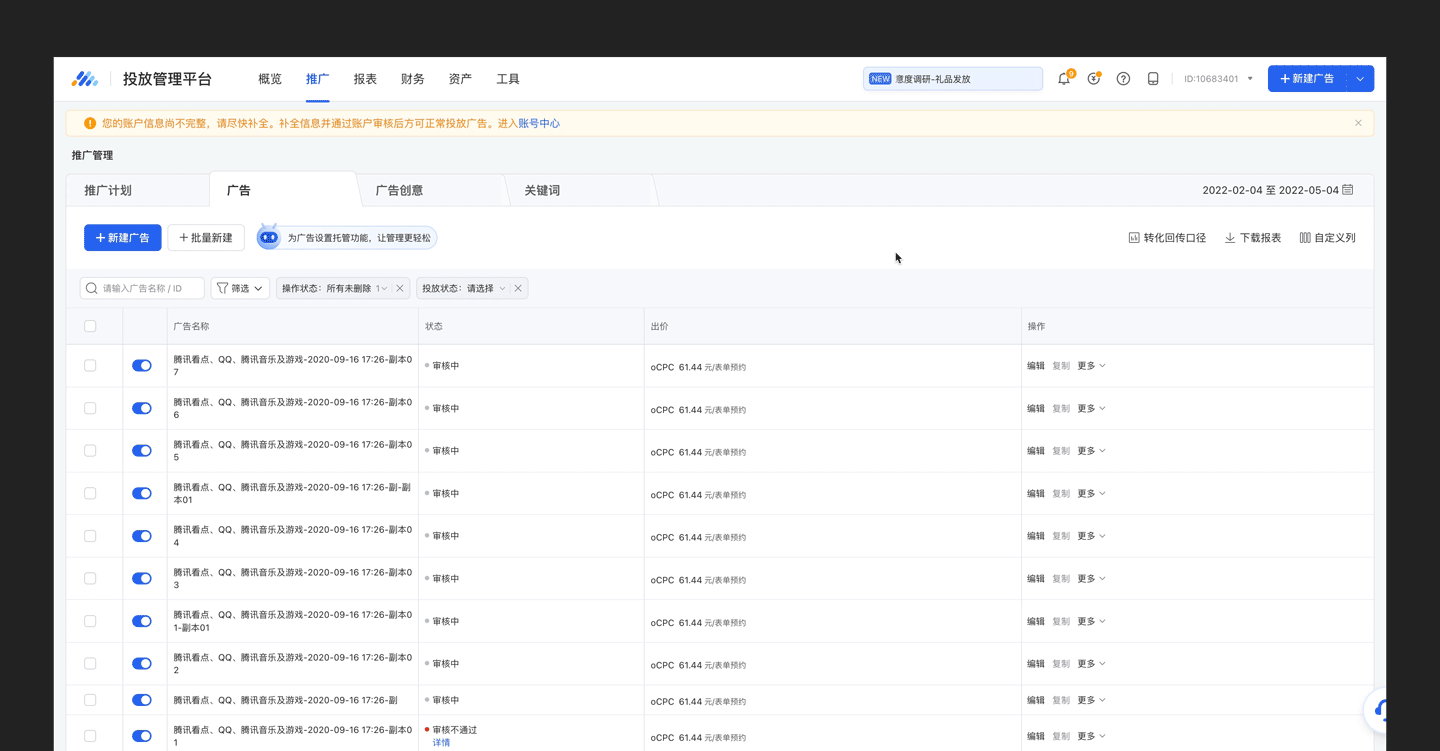Click the 批量新建 button

(206, 238)
